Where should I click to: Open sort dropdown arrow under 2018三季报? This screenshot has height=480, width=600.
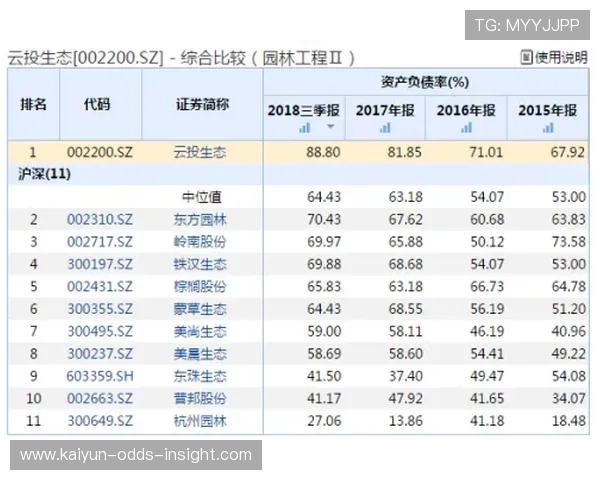tap(331, 127)
